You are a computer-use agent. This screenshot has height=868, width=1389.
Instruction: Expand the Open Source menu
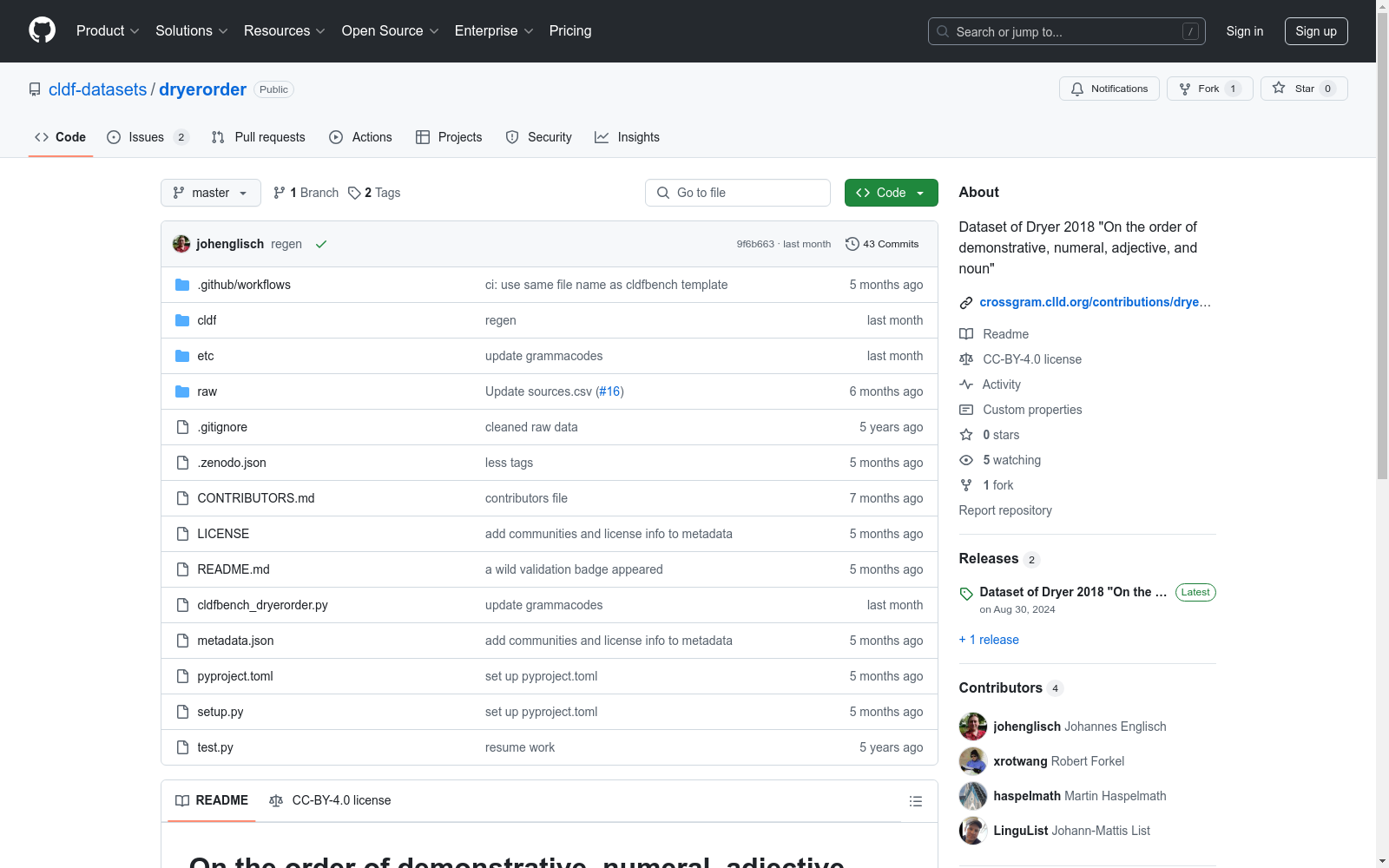coord(391,31)
